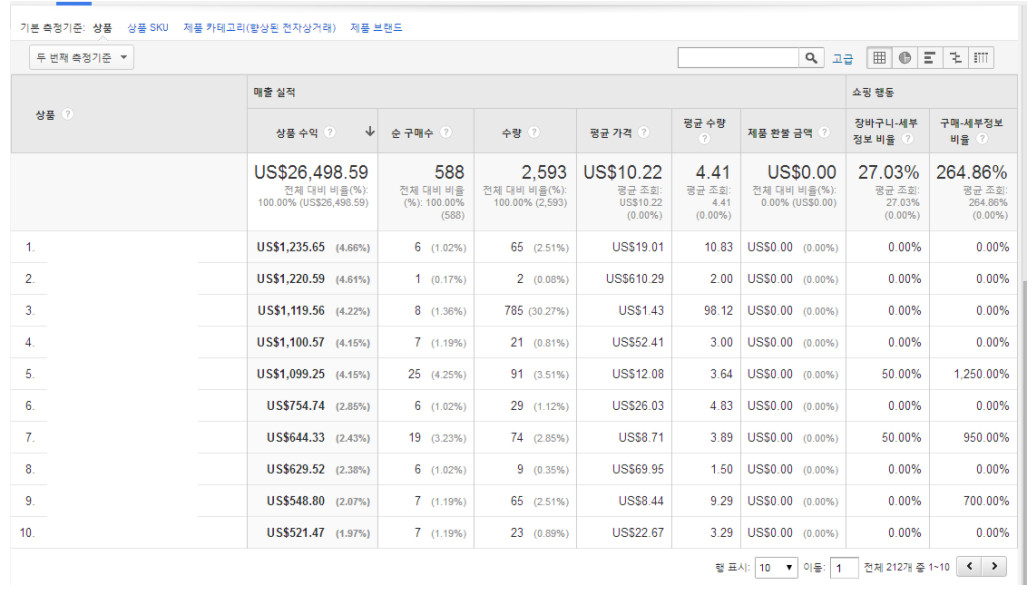Click the 매출 실적 group header
Image resolution: width=1032 pixels, height=590 pixels.
coord(274,92)
